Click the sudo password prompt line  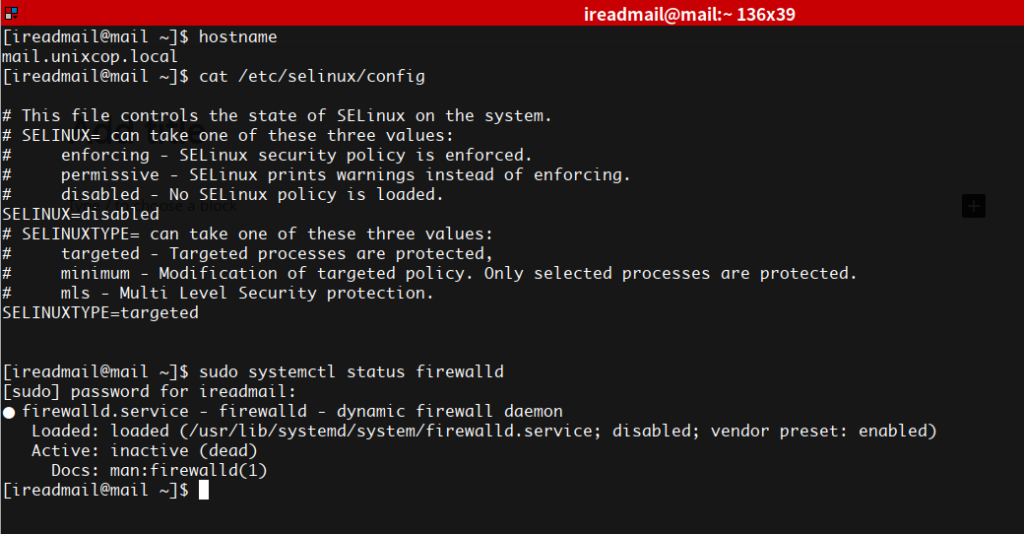pos(149,392)
